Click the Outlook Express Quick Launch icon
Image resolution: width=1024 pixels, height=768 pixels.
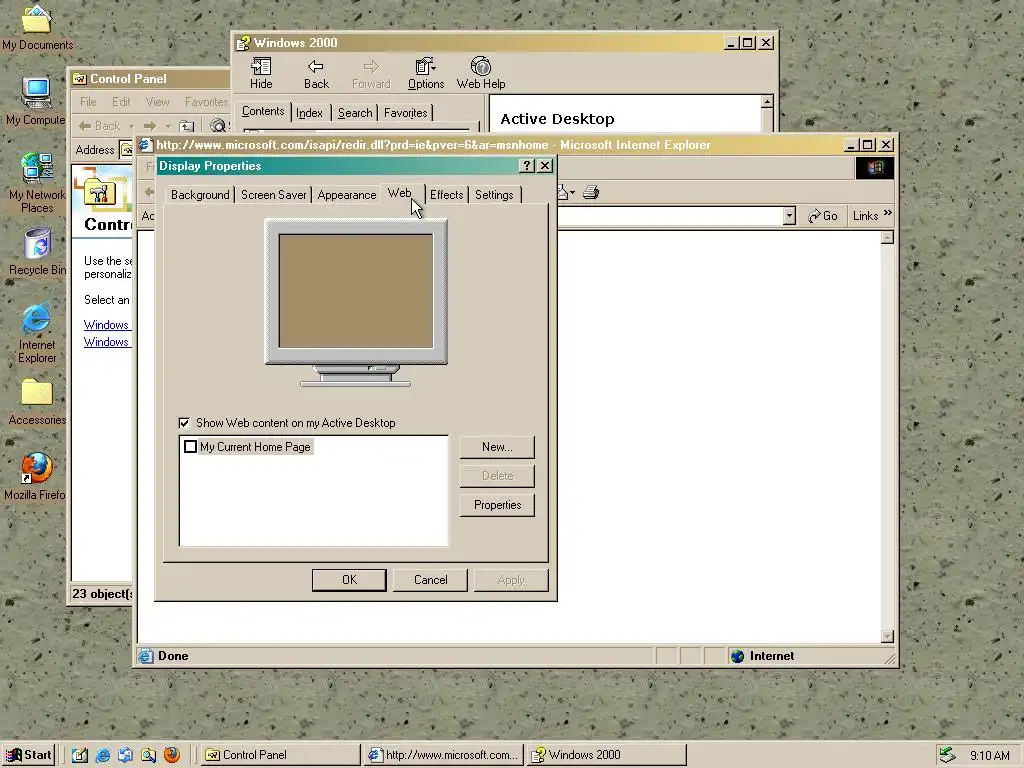[x=125, y=755]
